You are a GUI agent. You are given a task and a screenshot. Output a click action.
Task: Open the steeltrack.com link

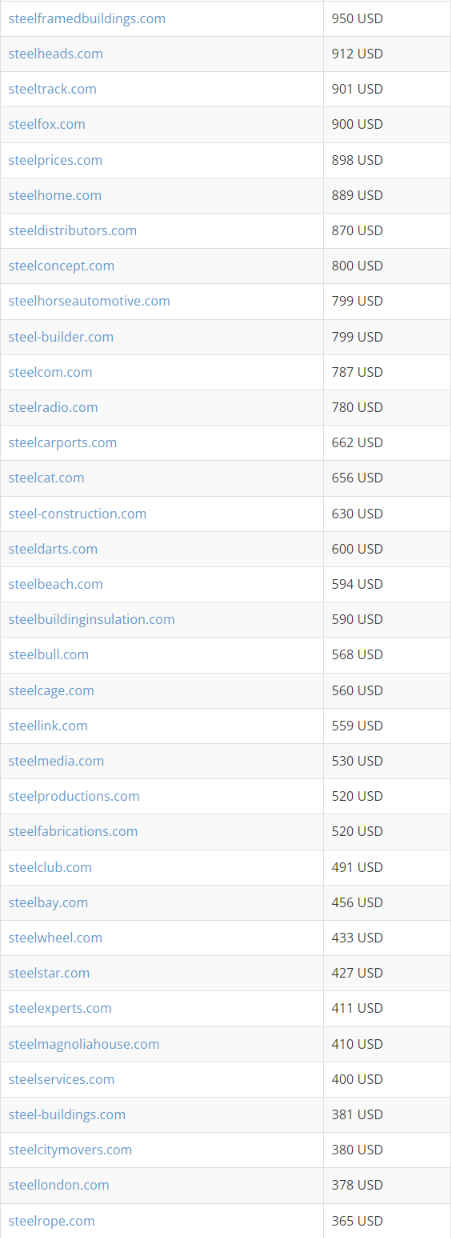[x=52, y=89]
